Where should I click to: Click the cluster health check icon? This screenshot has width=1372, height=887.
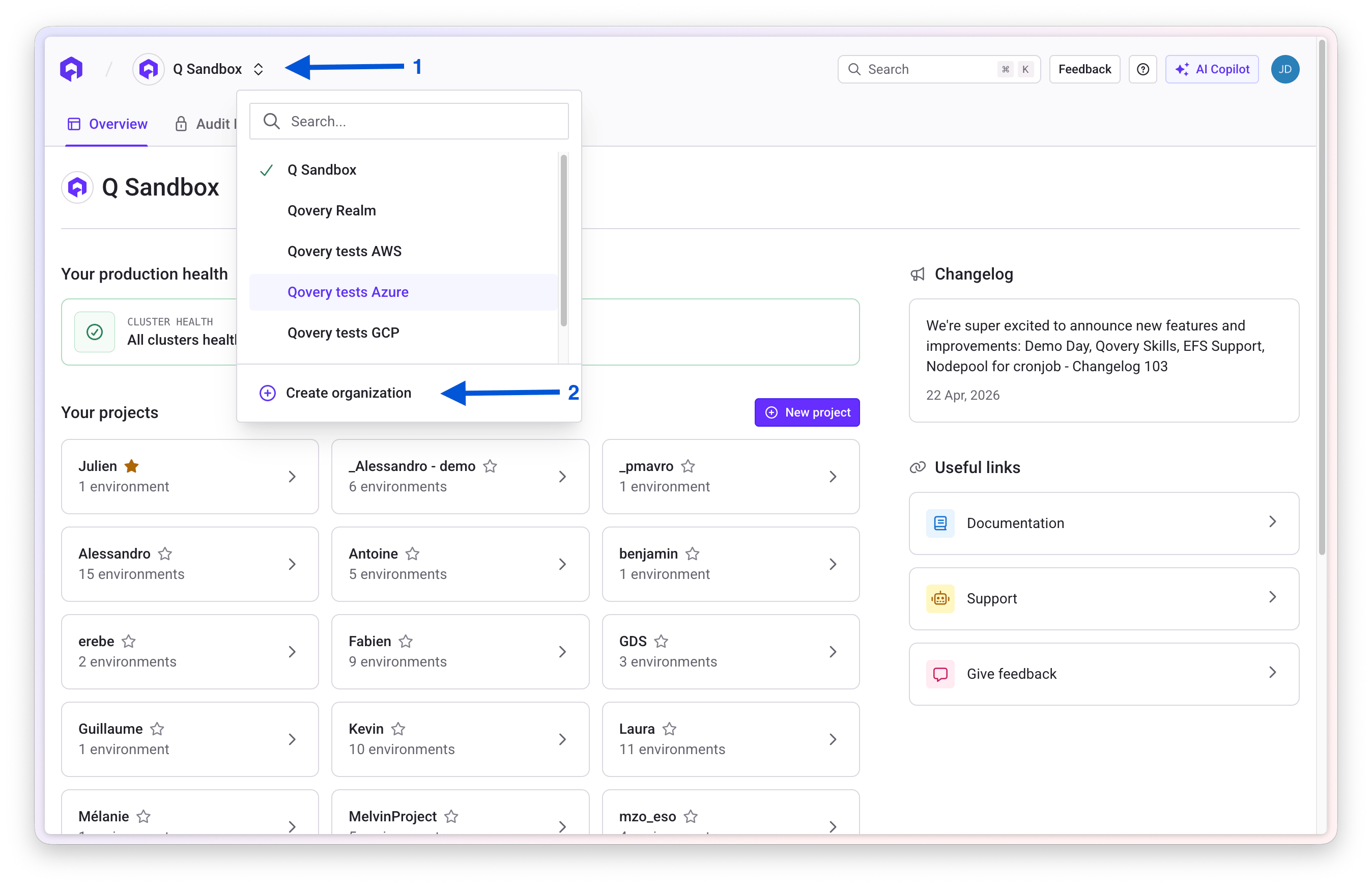(x=95, y=332)
